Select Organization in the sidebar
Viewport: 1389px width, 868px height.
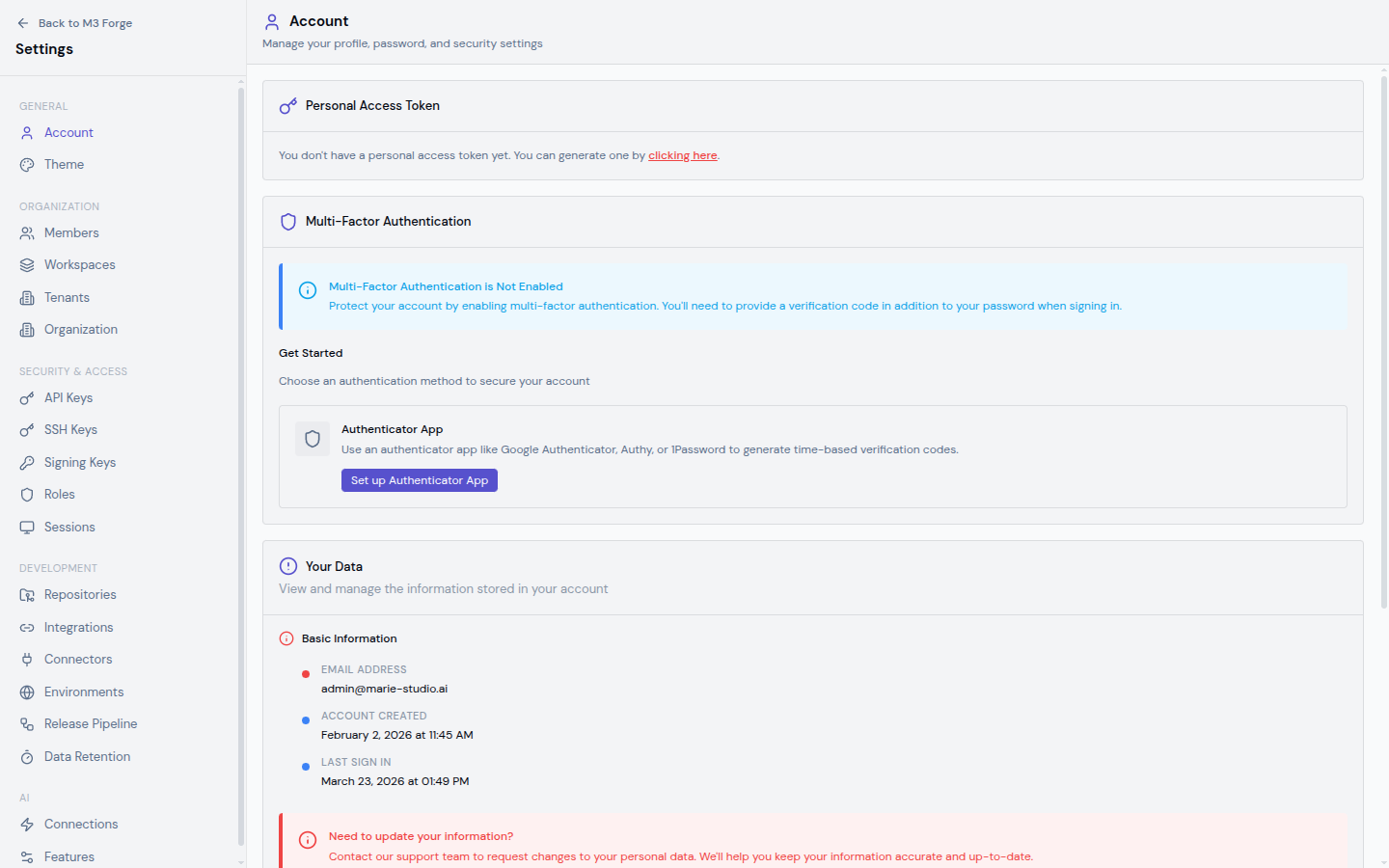[x=81, y=330]
